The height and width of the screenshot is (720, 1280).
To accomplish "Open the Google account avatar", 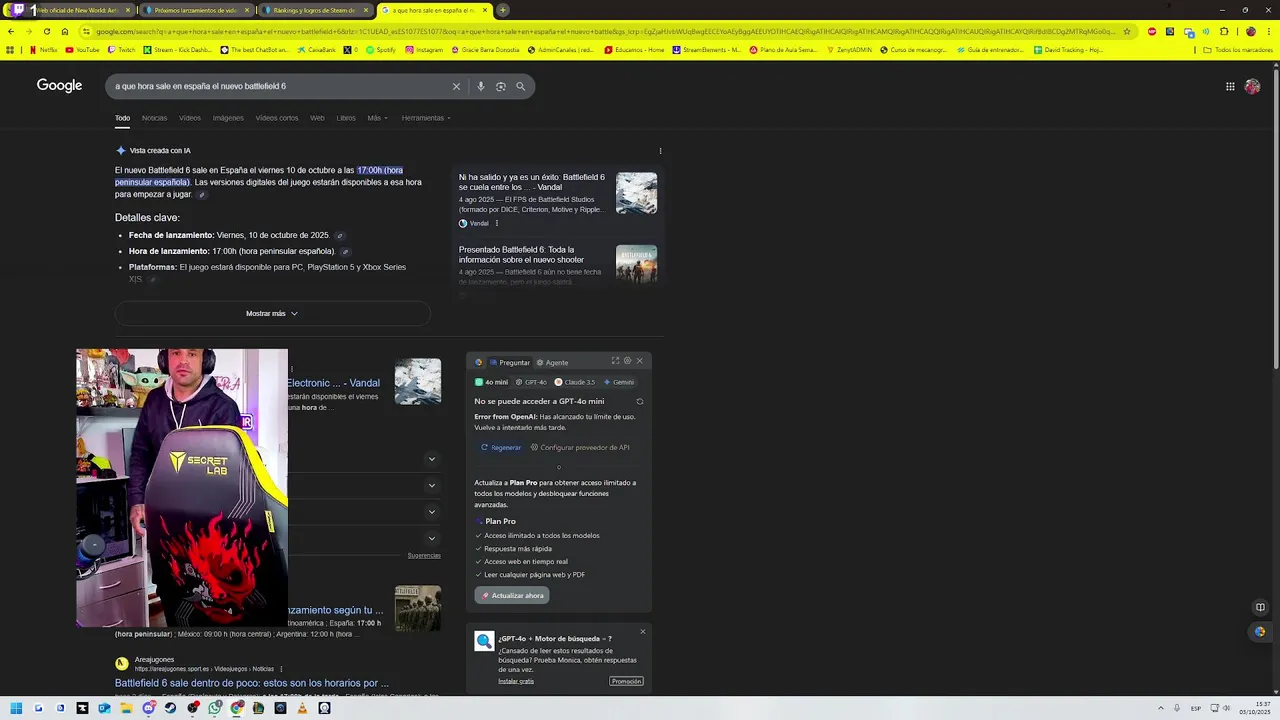I will click(1252, 86).
